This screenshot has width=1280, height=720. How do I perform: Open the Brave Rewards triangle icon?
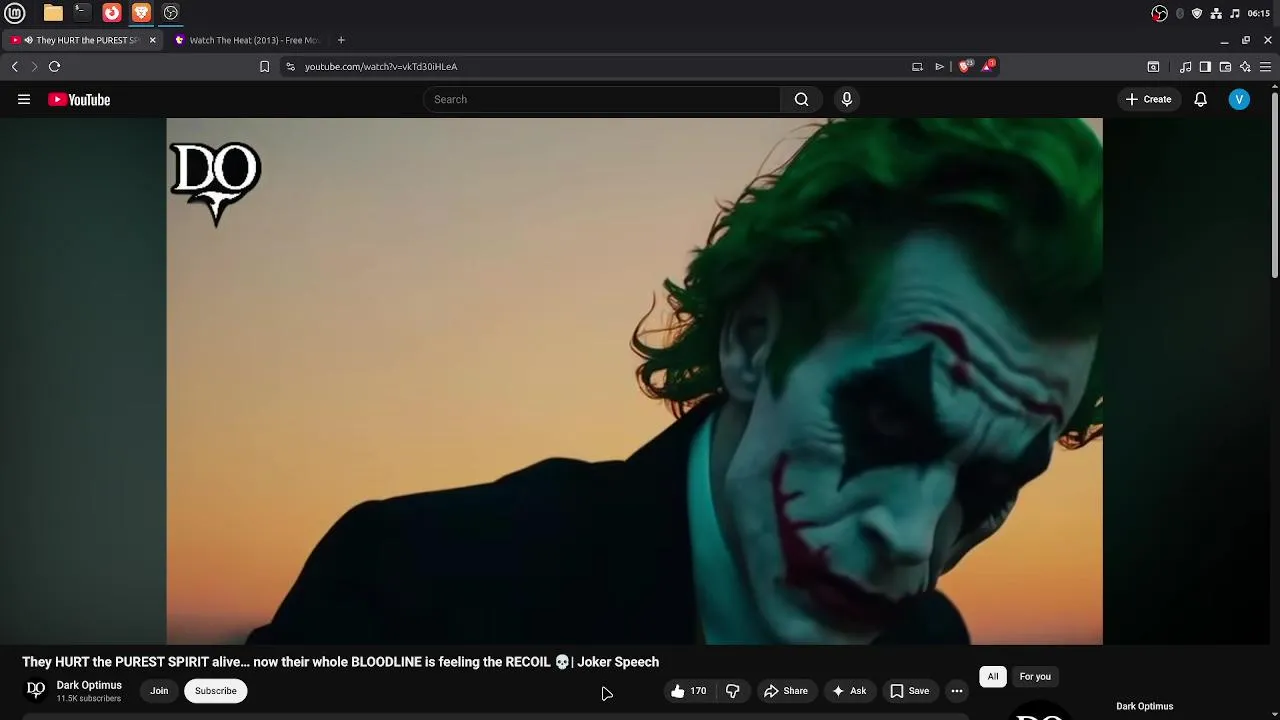(x=988, y=66)
